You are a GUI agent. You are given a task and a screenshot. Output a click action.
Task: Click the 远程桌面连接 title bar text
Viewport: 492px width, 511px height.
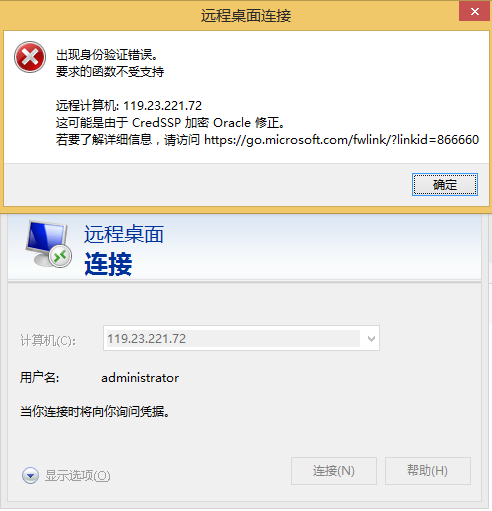point(246,16)
